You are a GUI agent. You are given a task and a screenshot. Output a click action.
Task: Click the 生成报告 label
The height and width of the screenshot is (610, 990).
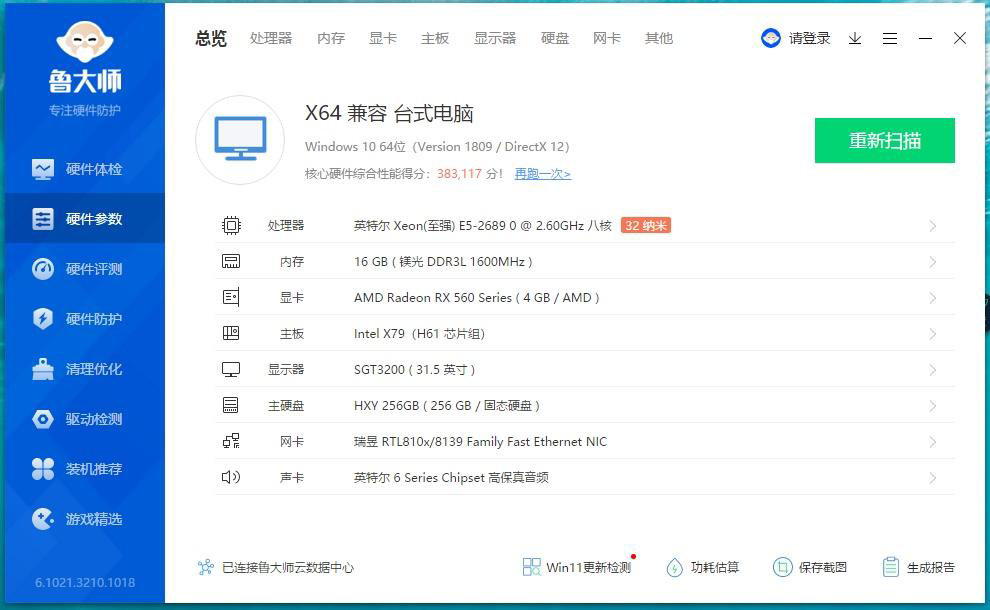931,567
